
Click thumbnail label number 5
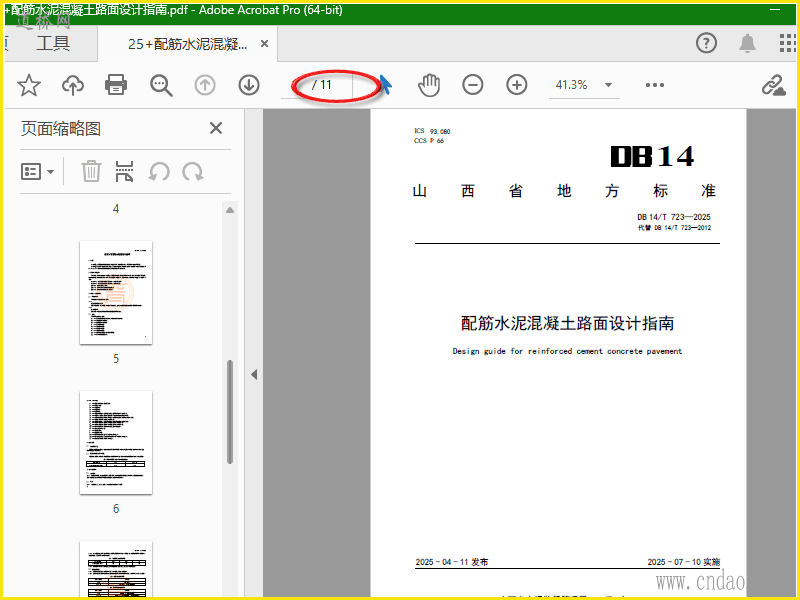tap(116, 359)
